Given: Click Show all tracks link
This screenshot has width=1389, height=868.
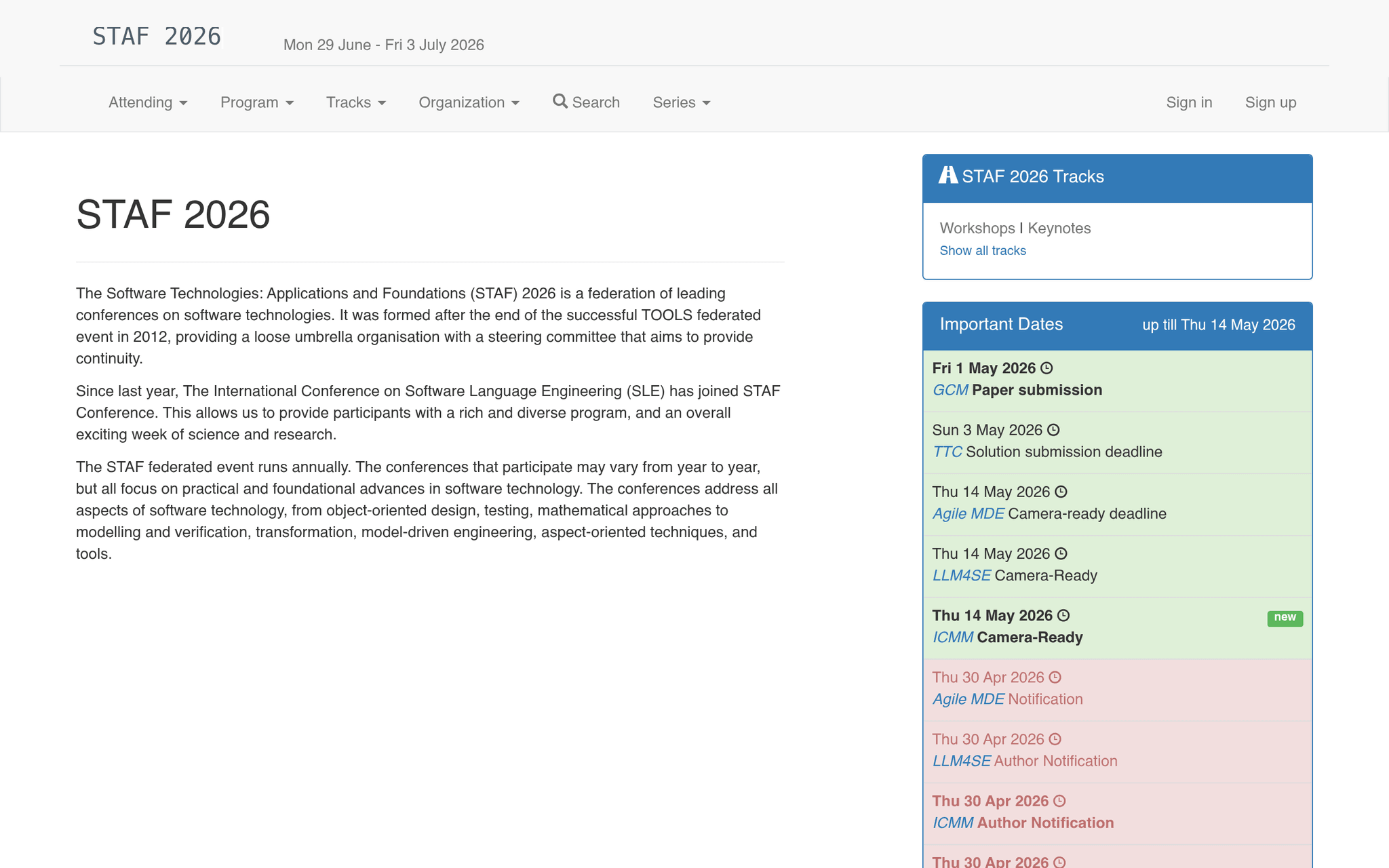Looking at the screenshot, I should pos(983,250).
